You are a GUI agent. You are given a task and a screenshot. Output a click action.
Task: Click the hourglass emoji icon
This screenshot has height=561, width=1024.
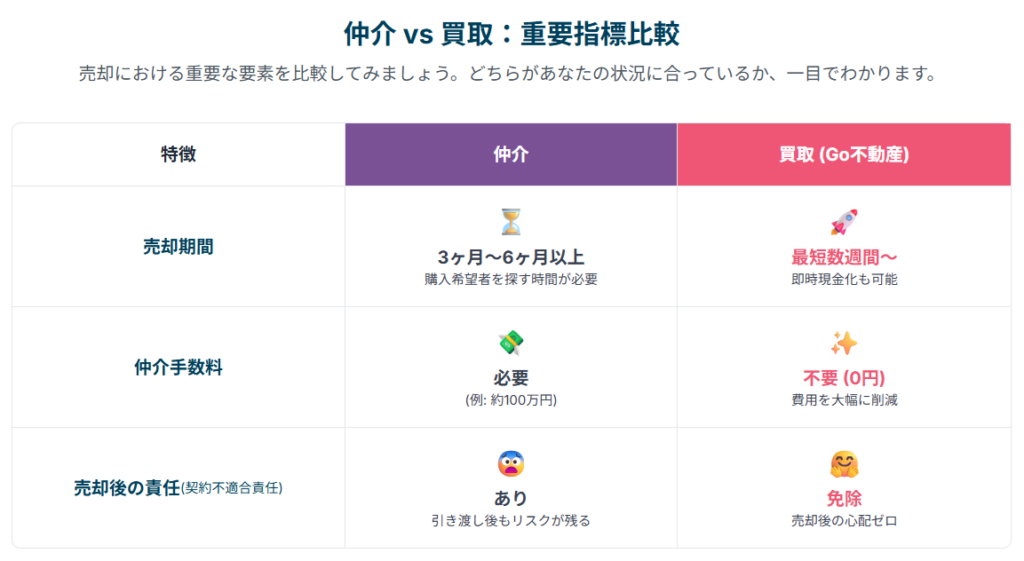[511, 222]
